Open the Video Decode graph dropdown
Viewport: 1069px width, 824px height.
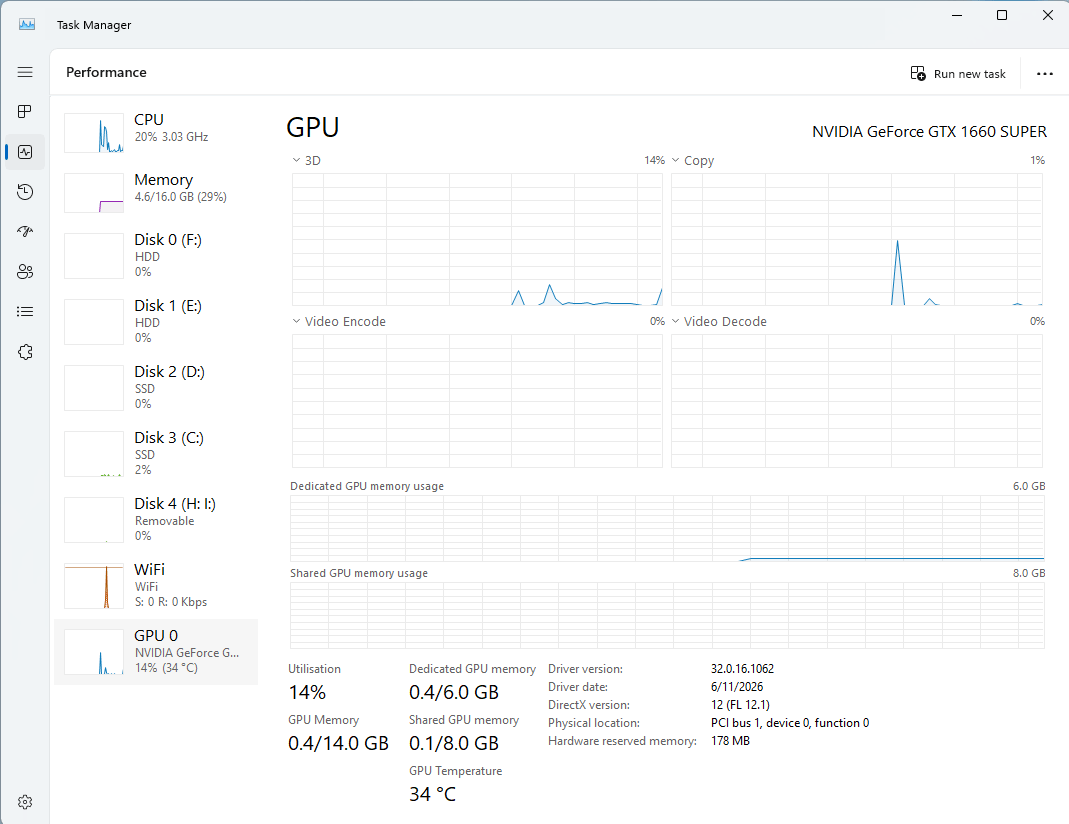click(x=719, y=322)
